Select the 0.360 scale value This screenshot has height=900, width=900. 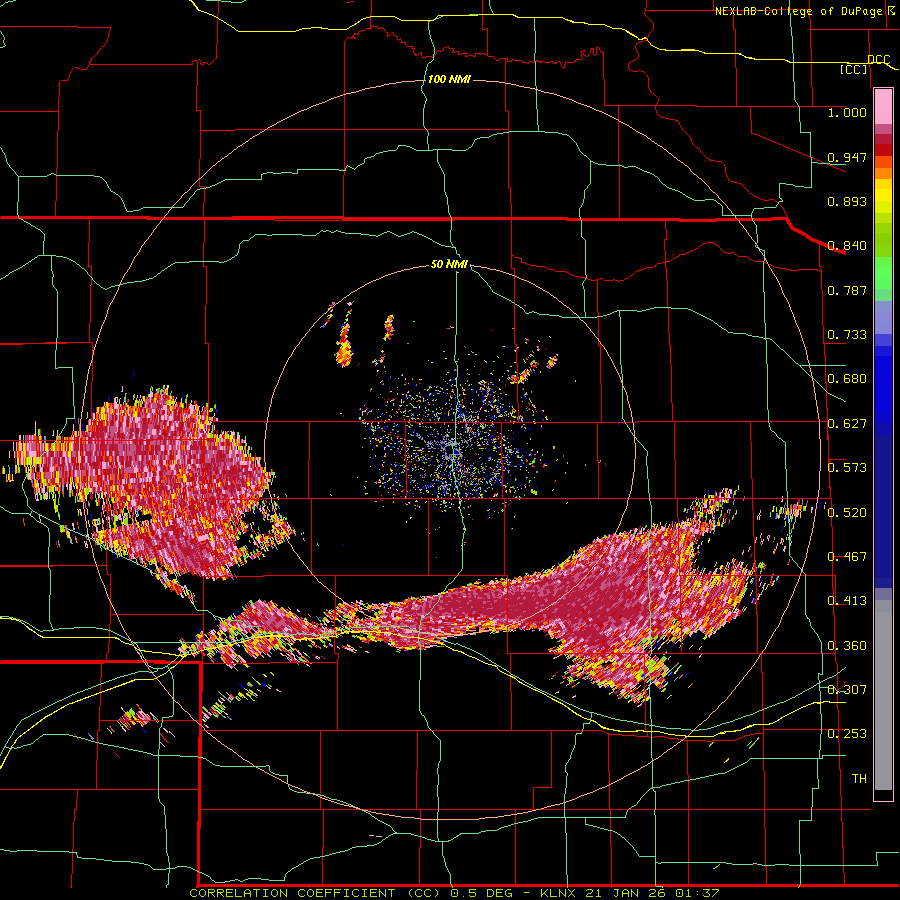[847, 646]
